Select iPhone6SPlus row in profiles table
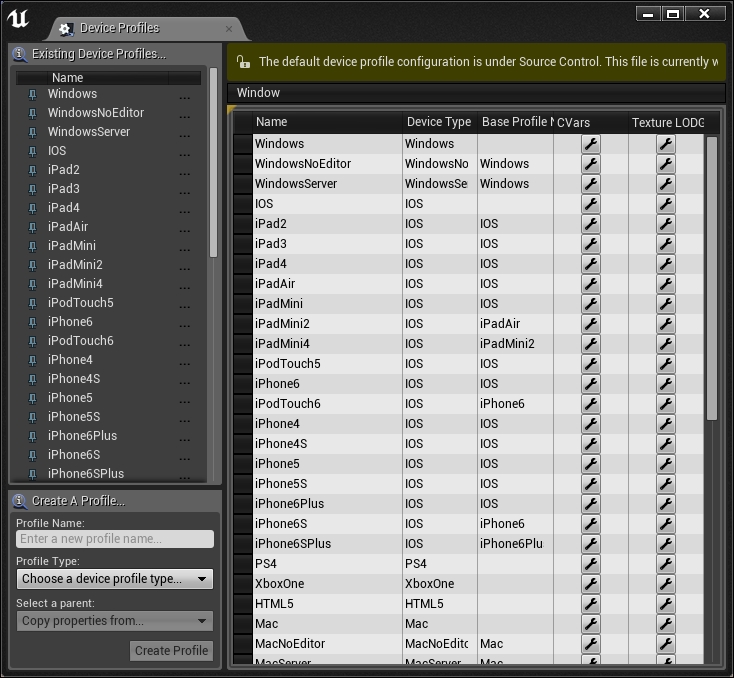The image size is (734, 678). (468, 544)
